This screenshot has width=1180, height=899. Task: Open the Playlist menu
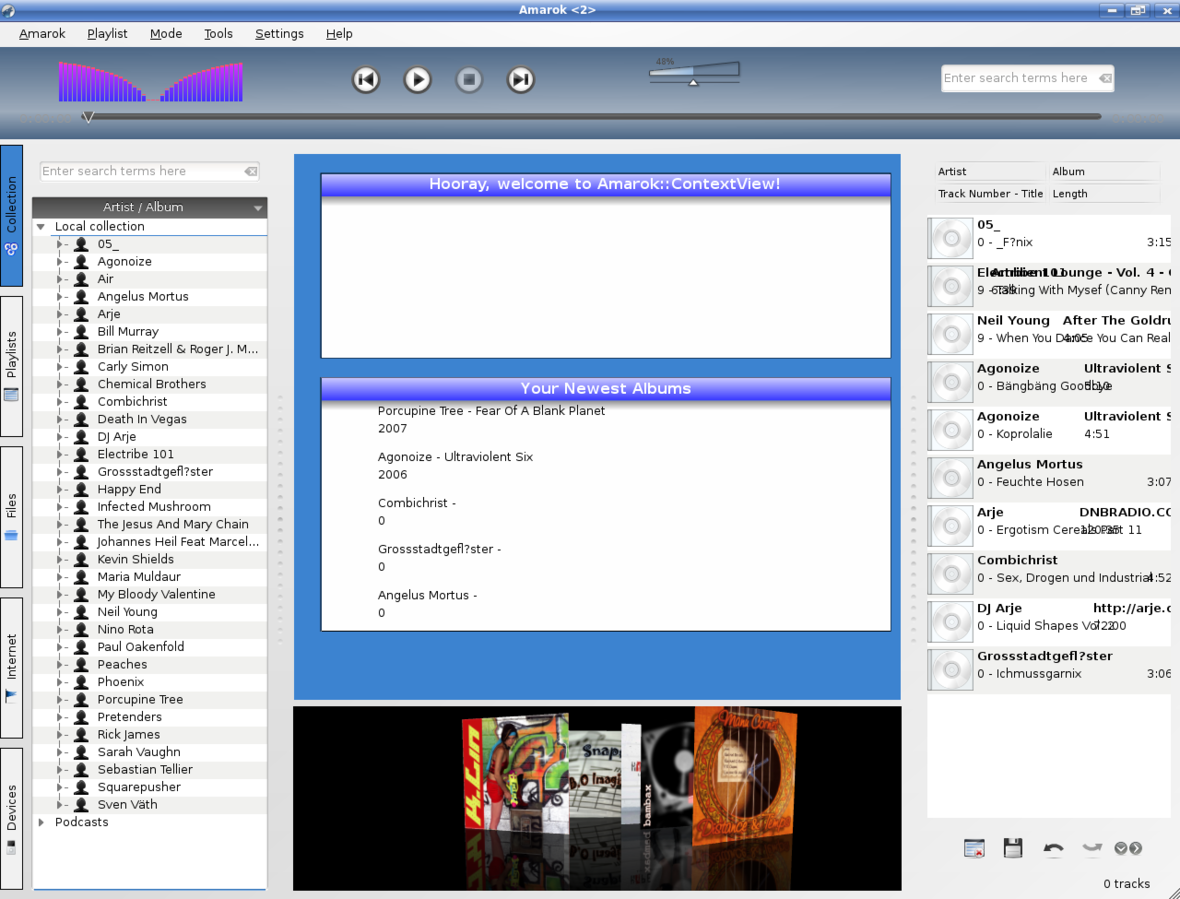pyautogui.click(x=107, y=33)
